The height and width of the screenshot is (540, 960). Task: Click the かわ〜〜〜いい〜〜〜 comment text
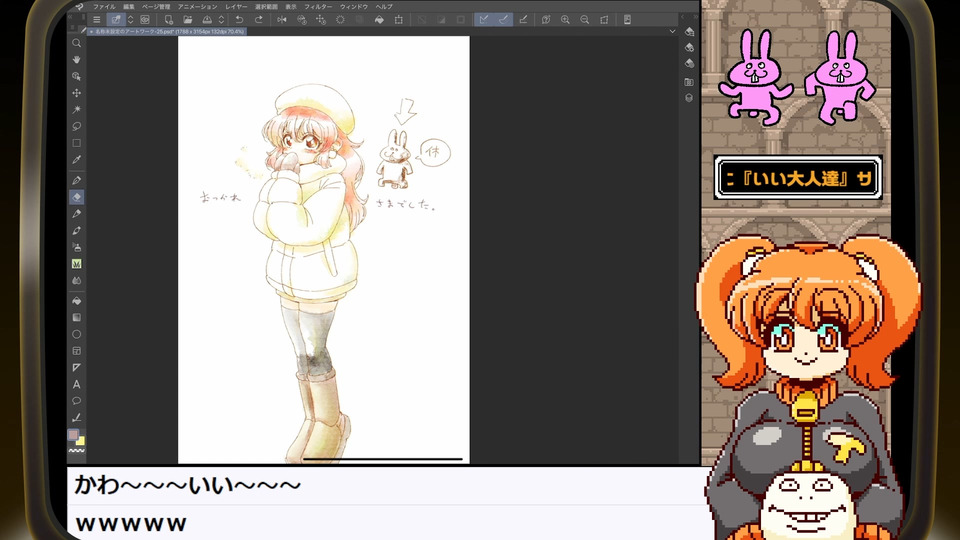[x=188, y=485]
